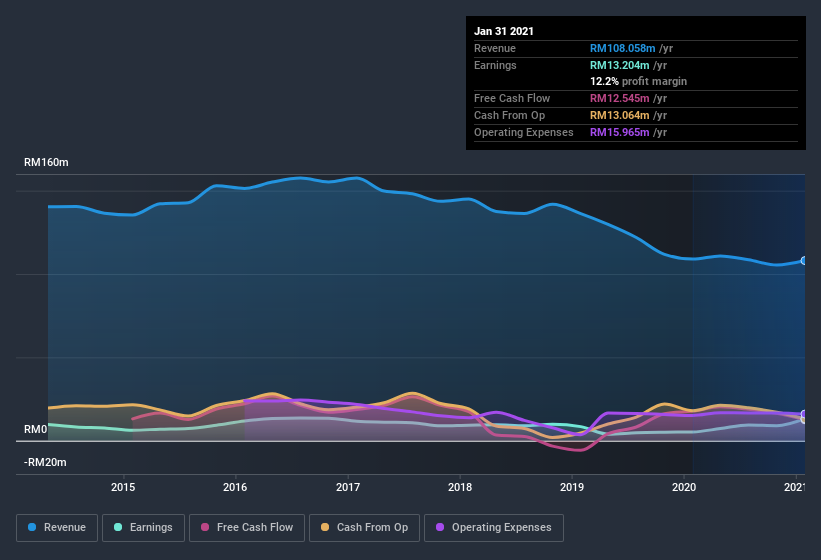
Task: Toggle the Cash From Op legend button
Action: click(x=364, y=528)
